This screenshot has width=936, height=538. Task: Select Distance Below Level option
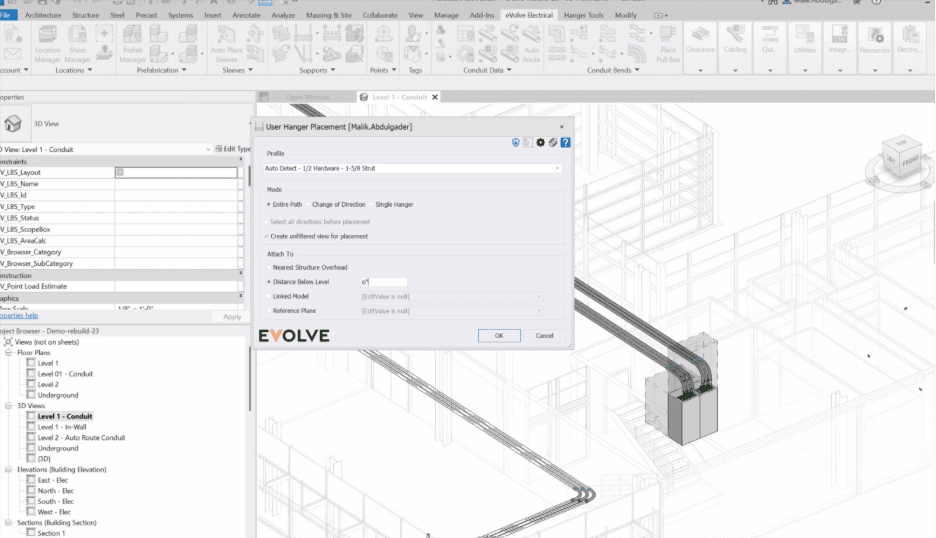(x=298, y=282)
